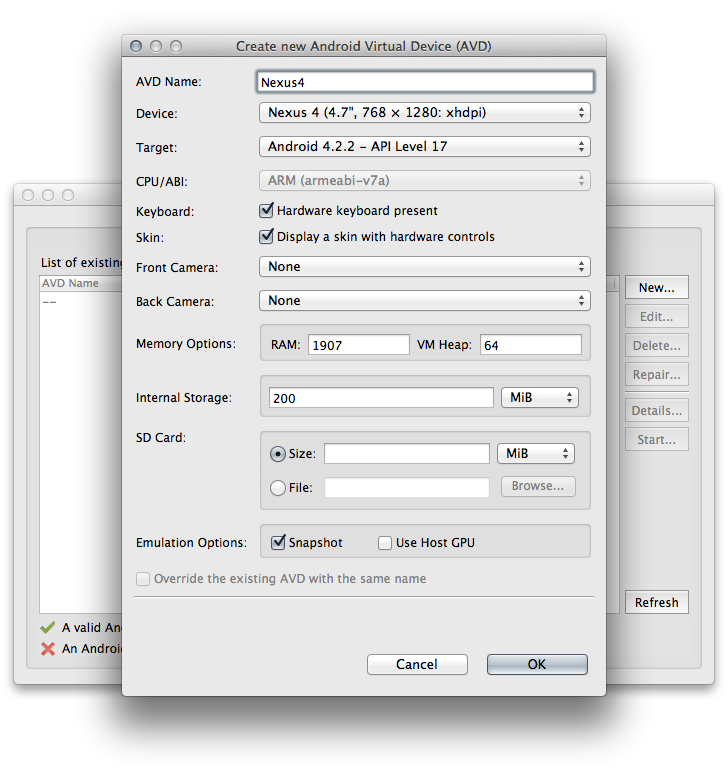Viewport: 728px width, 775px height.
Task: Toggle Display a skin with hardware controls
Action: tap(266, 236)
